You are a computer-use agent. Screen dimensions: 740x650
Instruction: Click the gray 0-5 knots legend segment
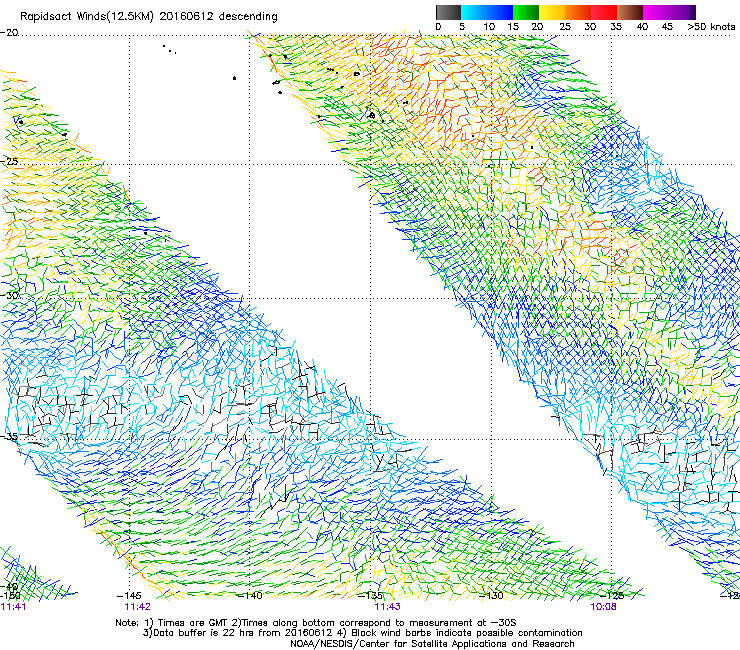point(448,12)
